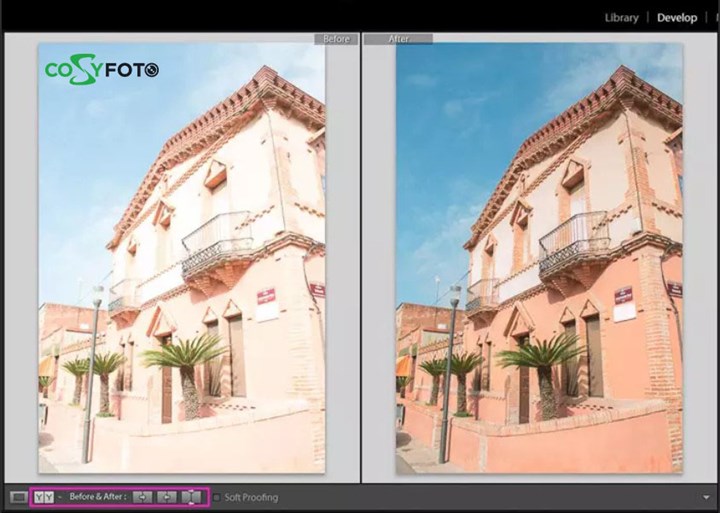The width and height of the screenshot is (720, 513).
Task: Click the Before label tab
Action: (x=336, y=39)
